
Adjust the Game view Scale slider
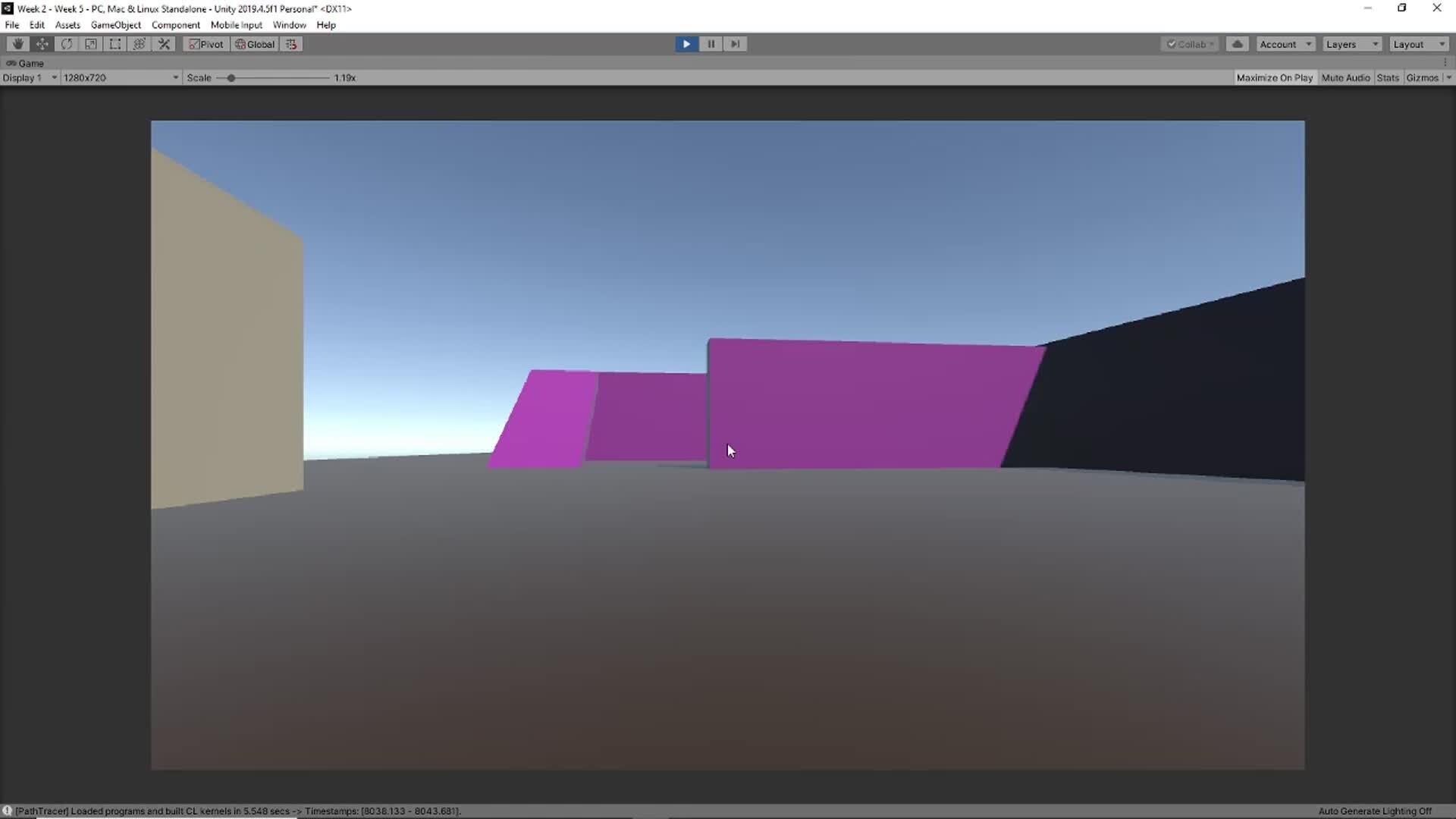tap(231, 77)
